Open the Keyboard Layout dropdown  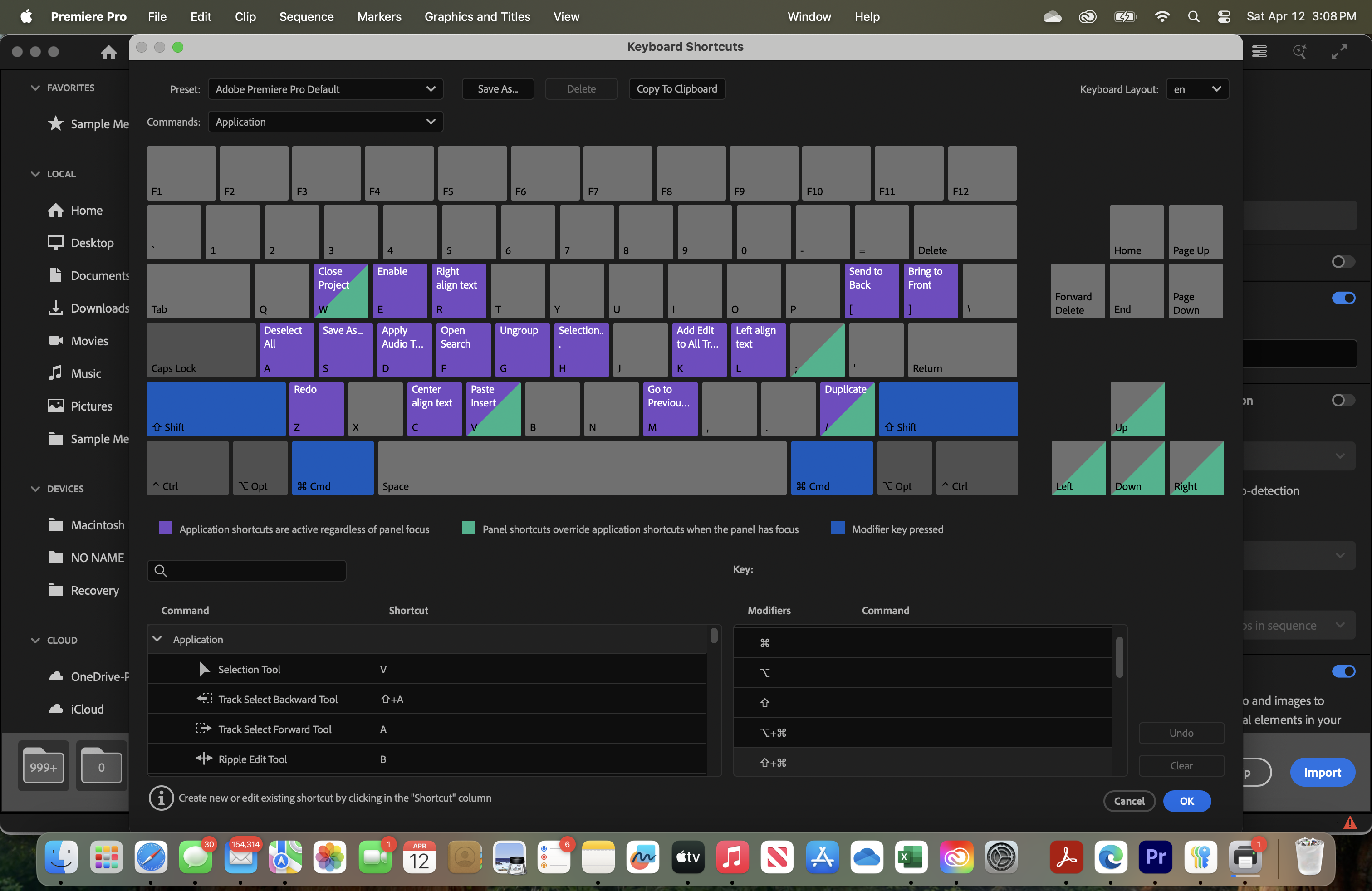pyautogui.click(x=1197, y=89)
